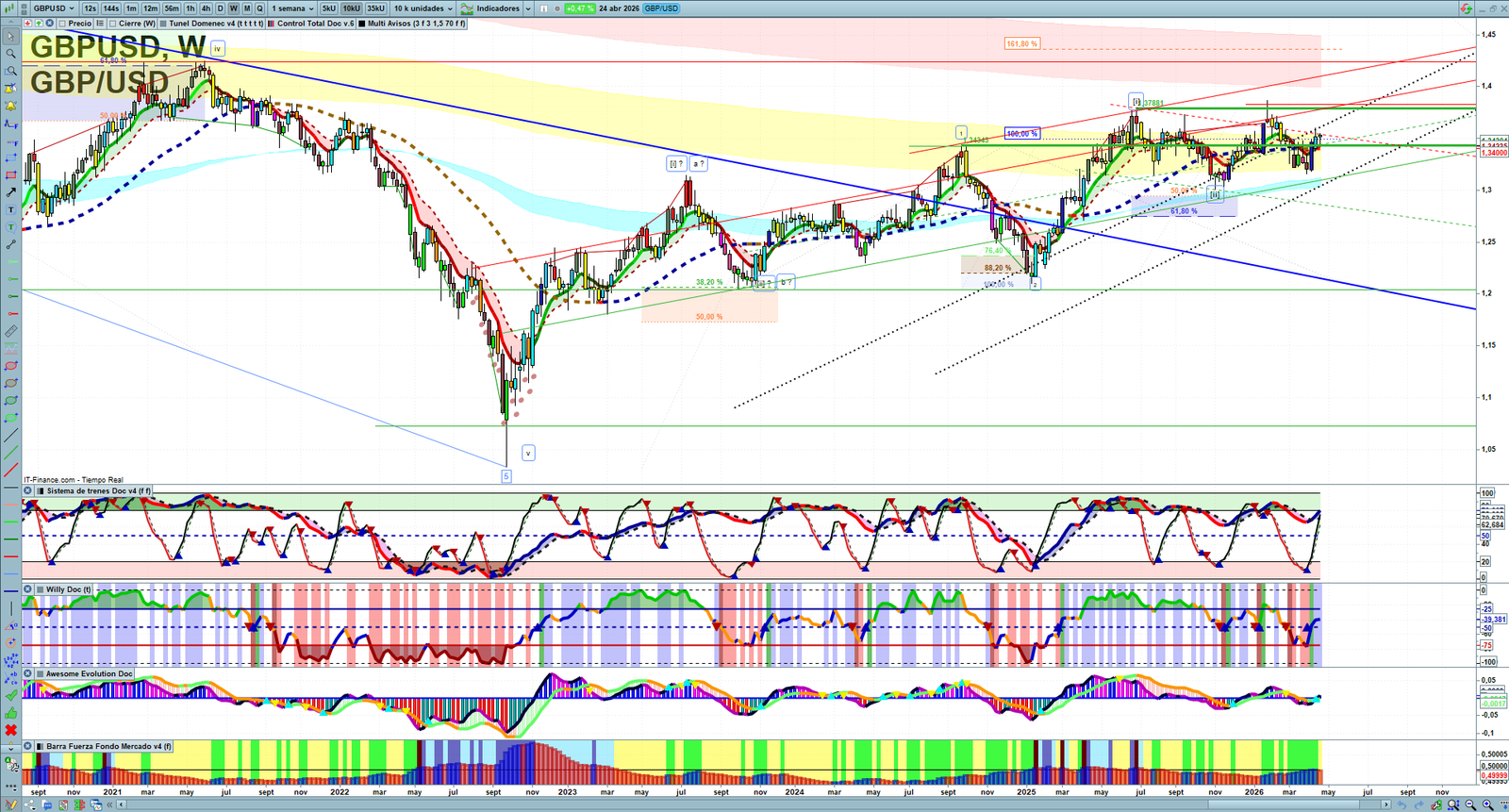Pick the red horizontal line color
This screenshot has width=1509, height=812.
tap(10, 556)
